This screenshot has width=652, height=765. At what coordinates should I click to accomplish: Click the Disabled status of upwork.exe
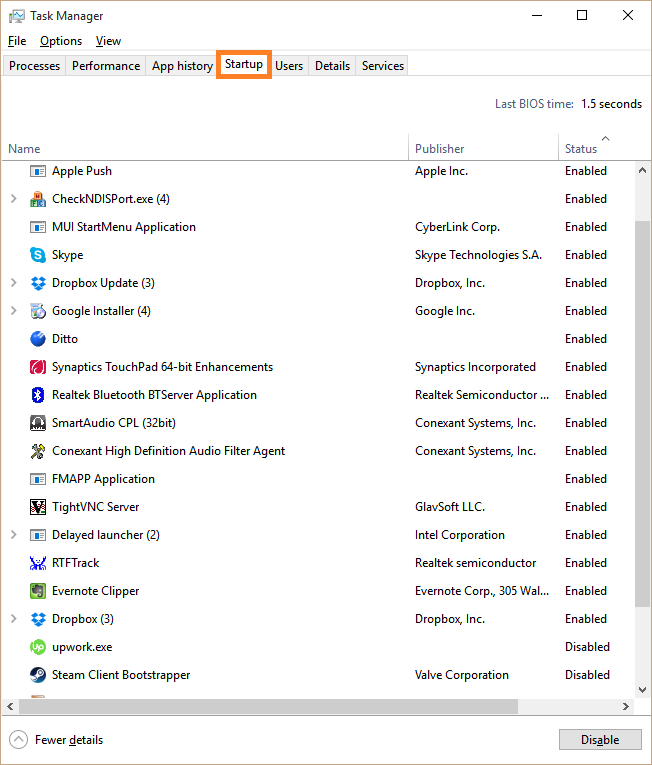[587, 647]
